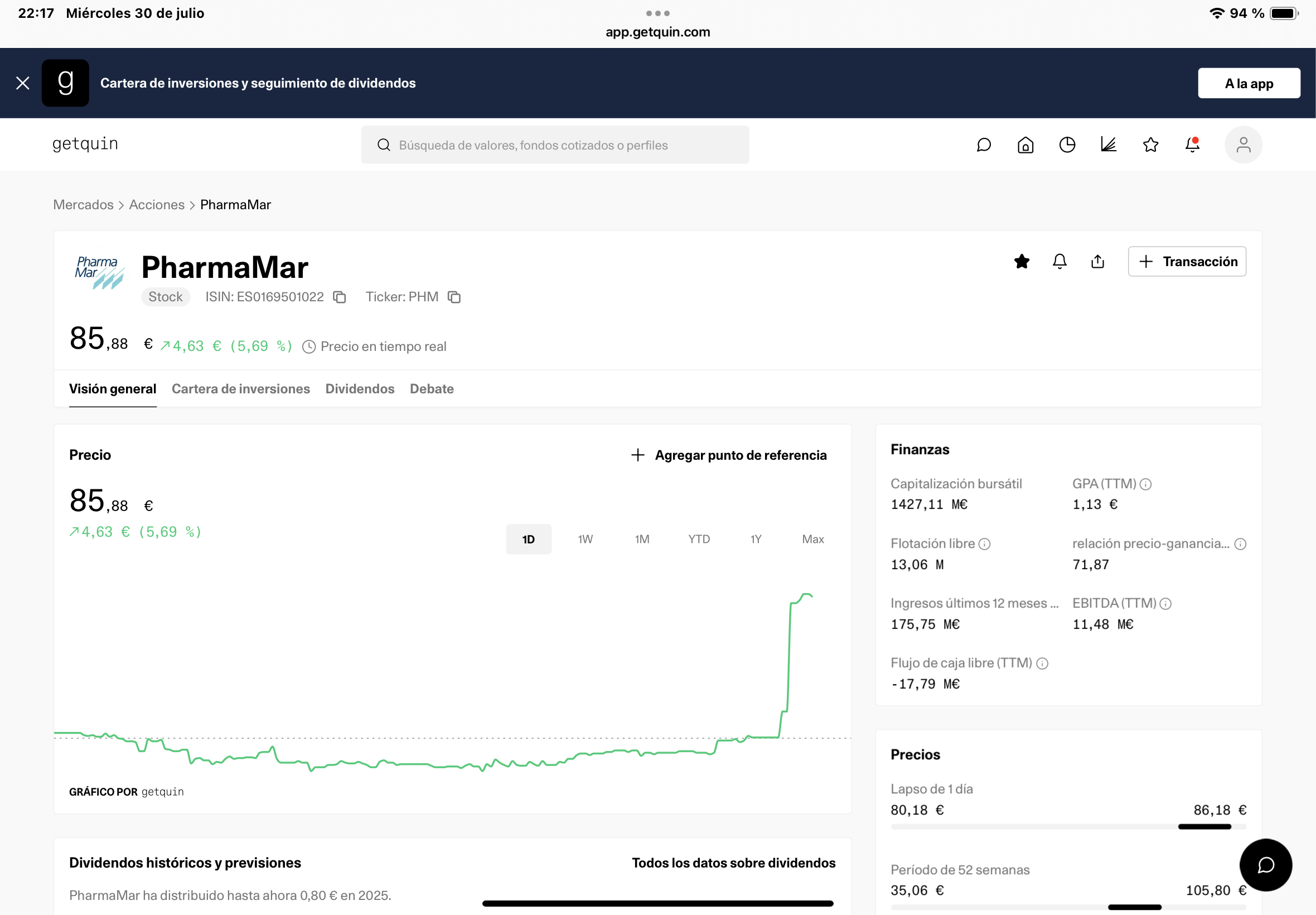Open the chat bubble feed icon
Image resolution: width=1316 pixels, height=915 pixels.
click(984, 145)
